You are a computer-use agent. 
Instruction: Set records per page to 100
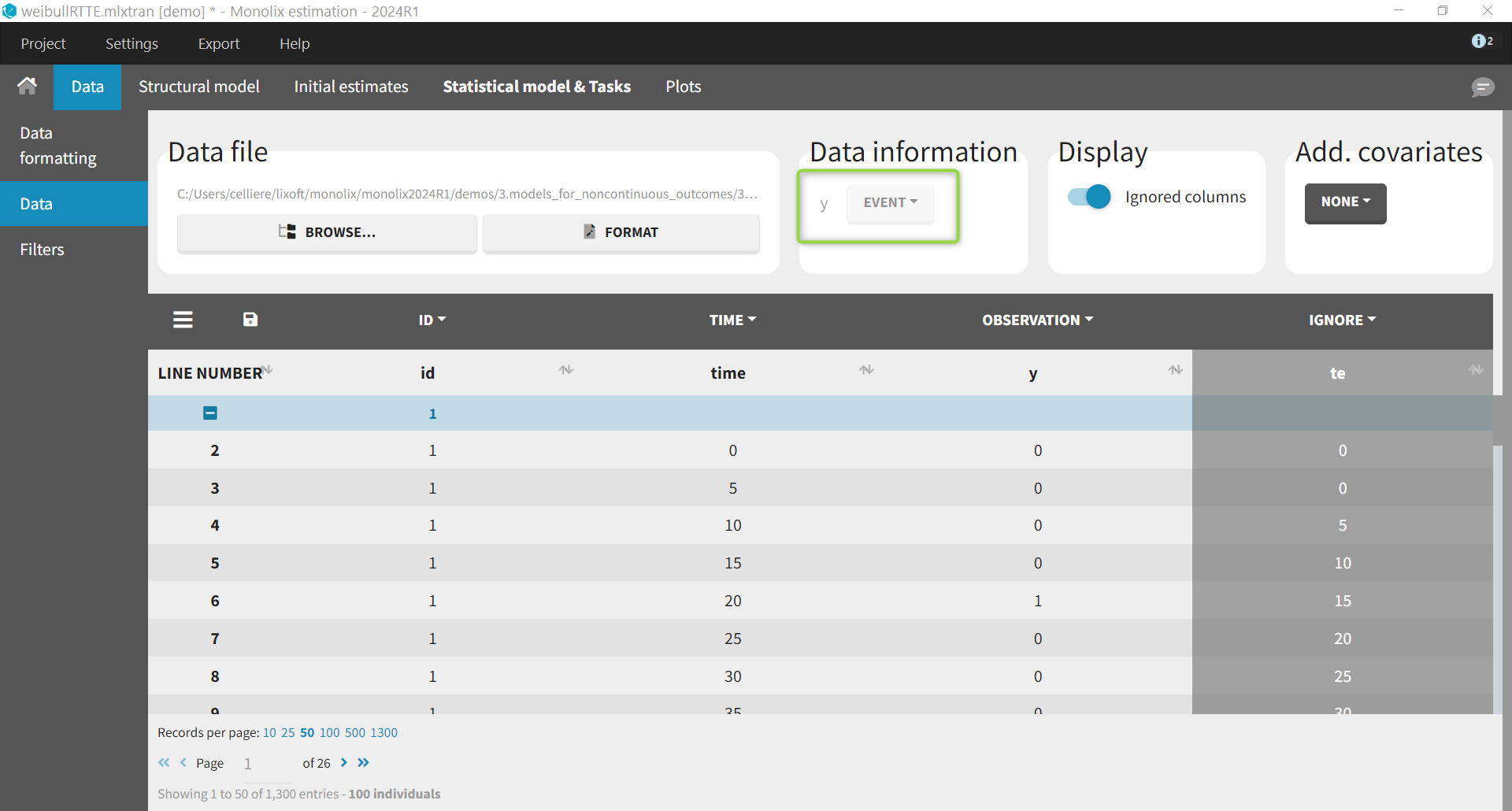point(329,733)
